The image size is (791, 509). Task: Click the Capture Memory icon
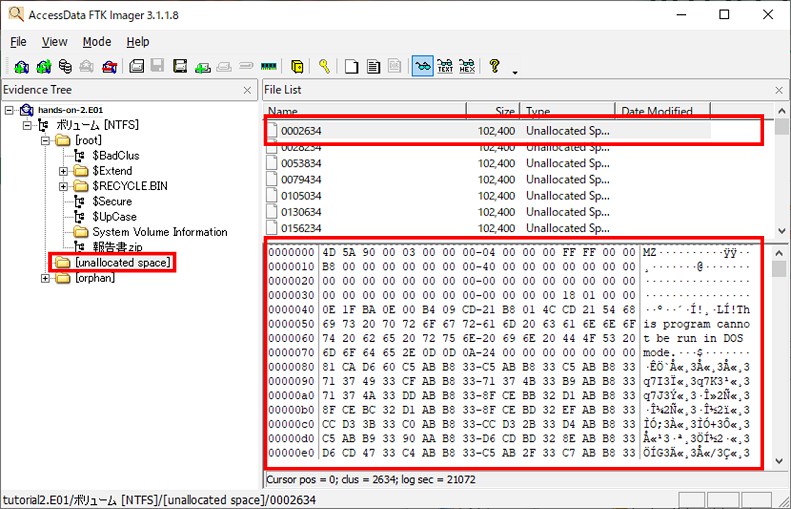coord(268,66)
